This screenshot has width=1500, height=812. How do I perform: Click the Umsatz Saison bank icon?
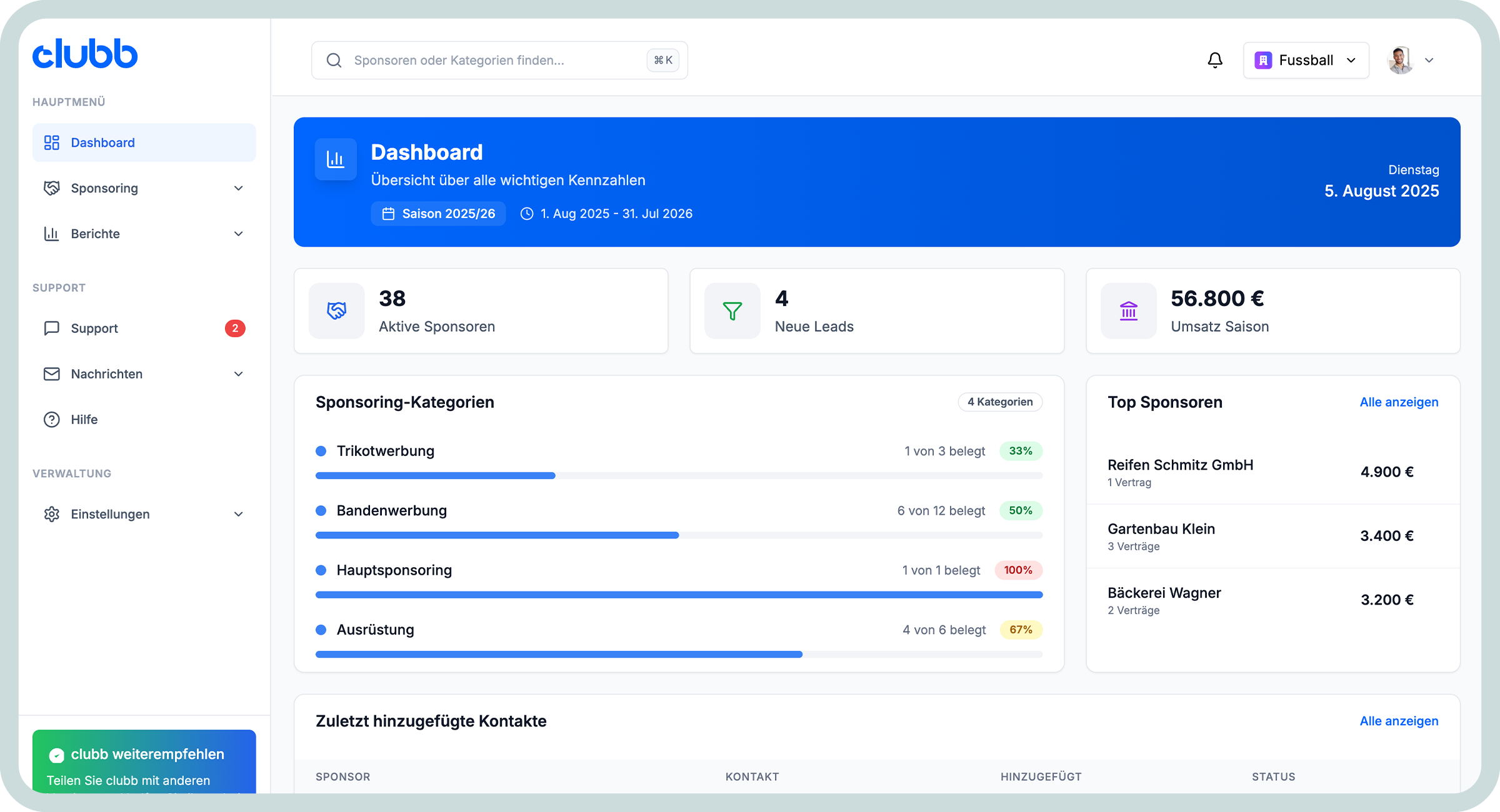1127,310
